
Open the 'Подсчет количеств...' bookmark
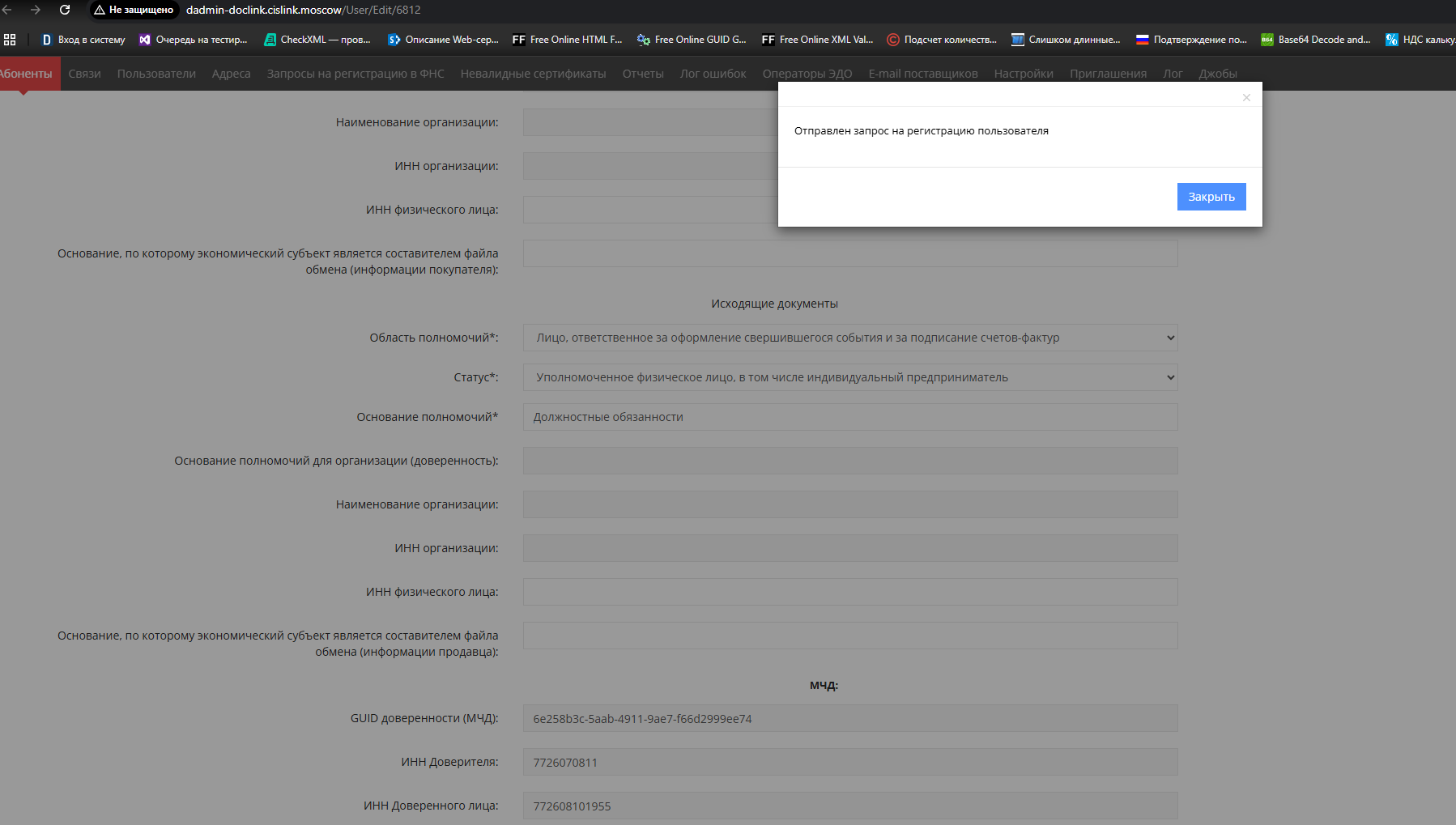pyautogui.click(x=943, y=40)
